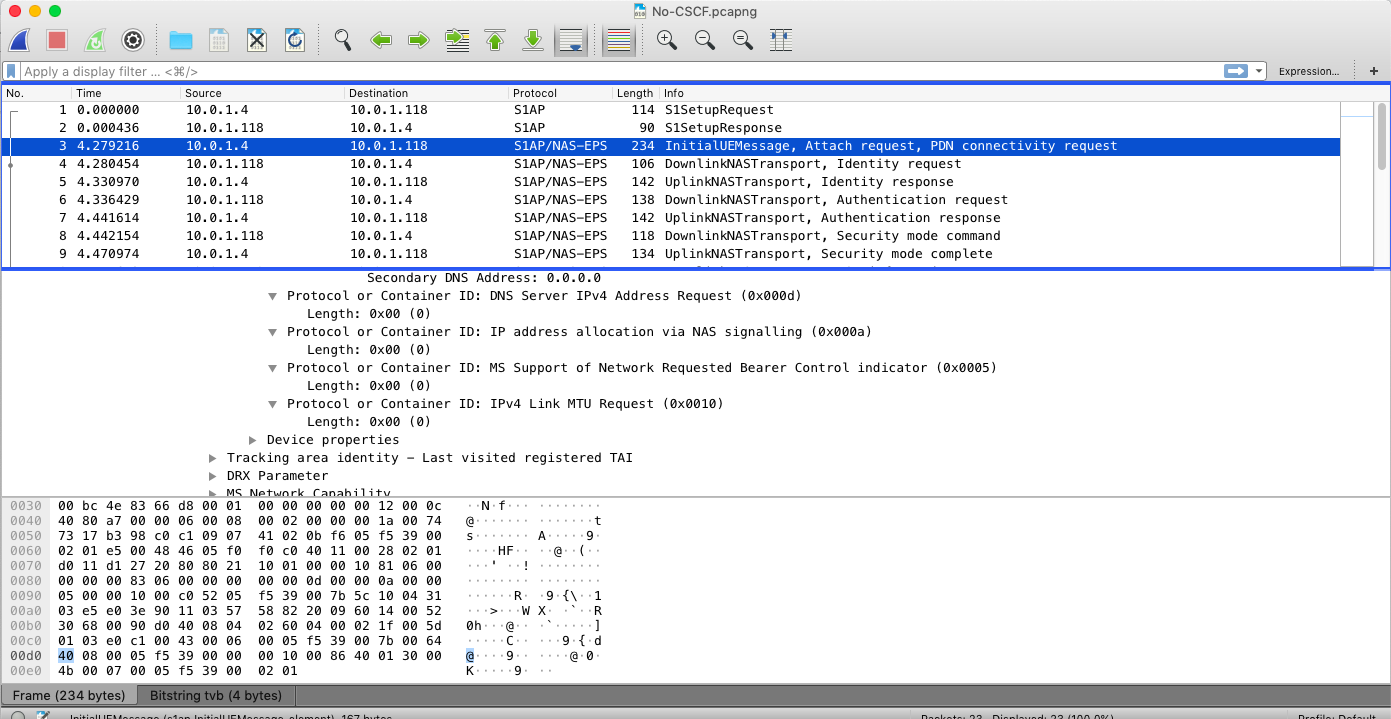Expand Tracking area identity - Last visited registered TAI

(x=212, y=457)
